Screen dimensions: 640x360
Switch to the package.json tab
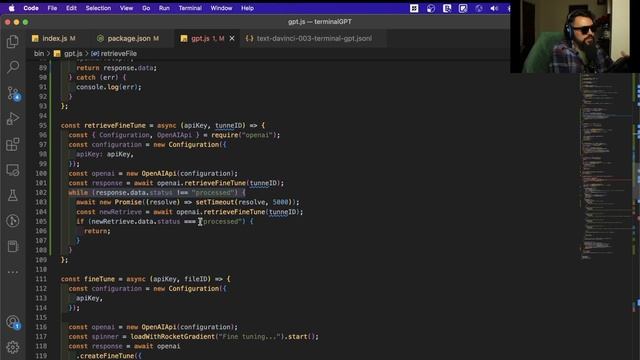[x=129, y=38]
